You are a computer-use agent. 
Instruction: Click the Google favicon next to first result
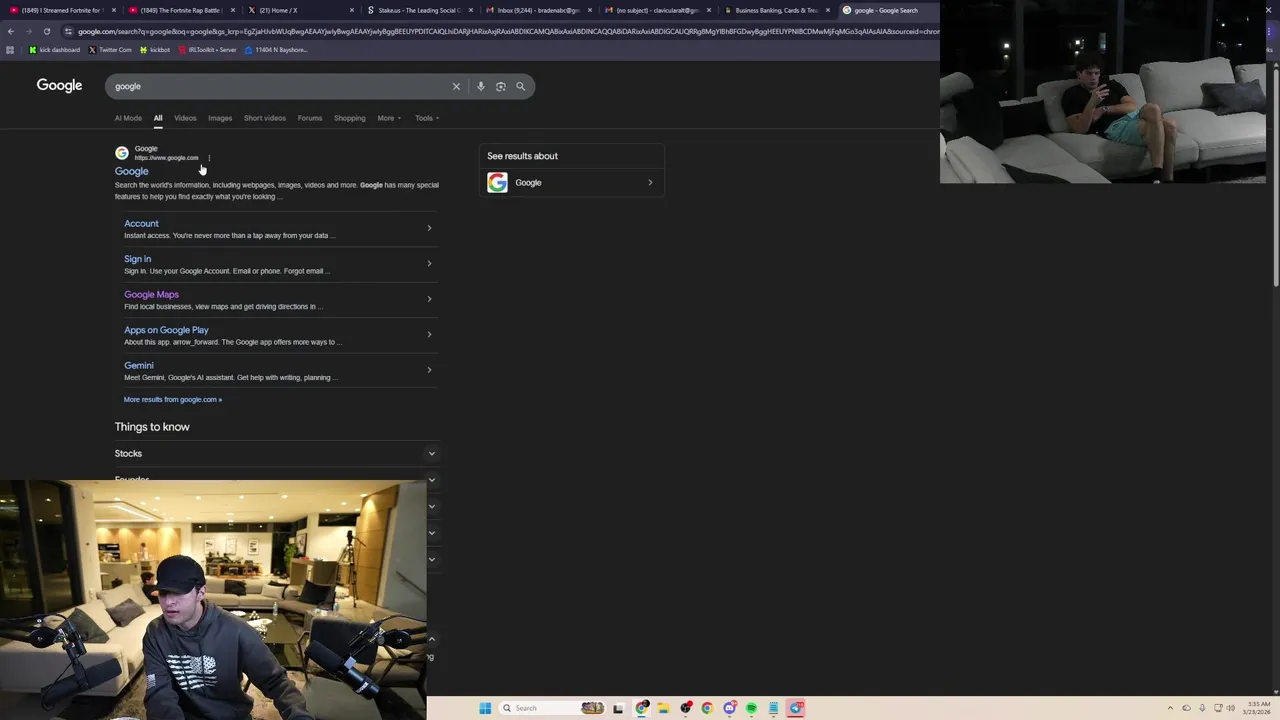pos(122,153)
